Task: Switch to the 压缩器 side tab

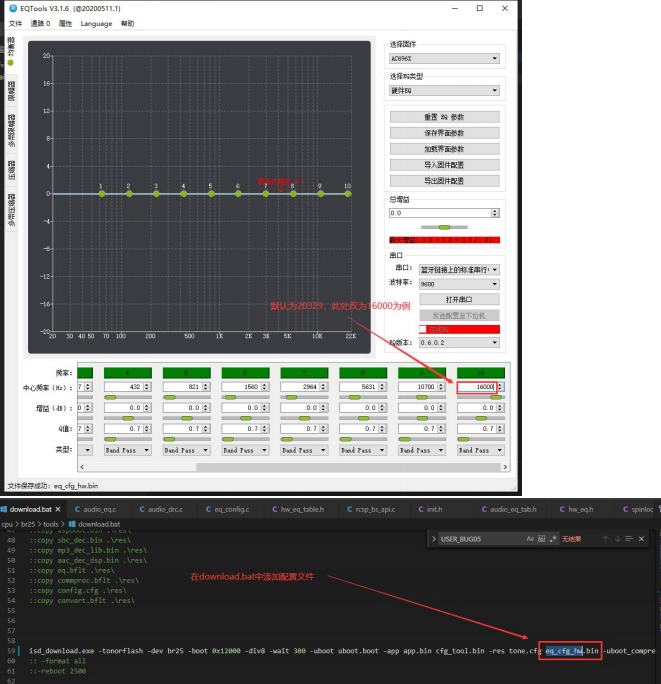Action: pyautogui.click(x=11, y=170)
